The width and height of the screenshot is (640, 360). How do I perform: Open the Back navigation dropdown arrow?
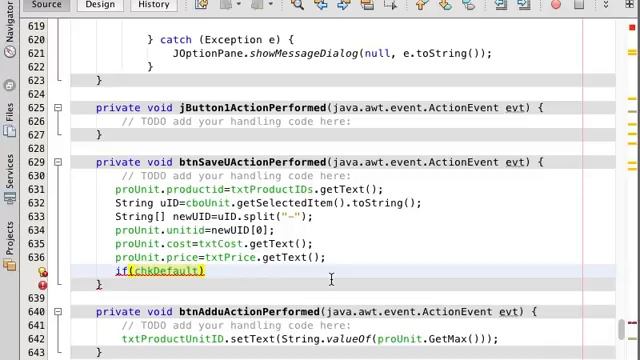click(x=239, y=4)
